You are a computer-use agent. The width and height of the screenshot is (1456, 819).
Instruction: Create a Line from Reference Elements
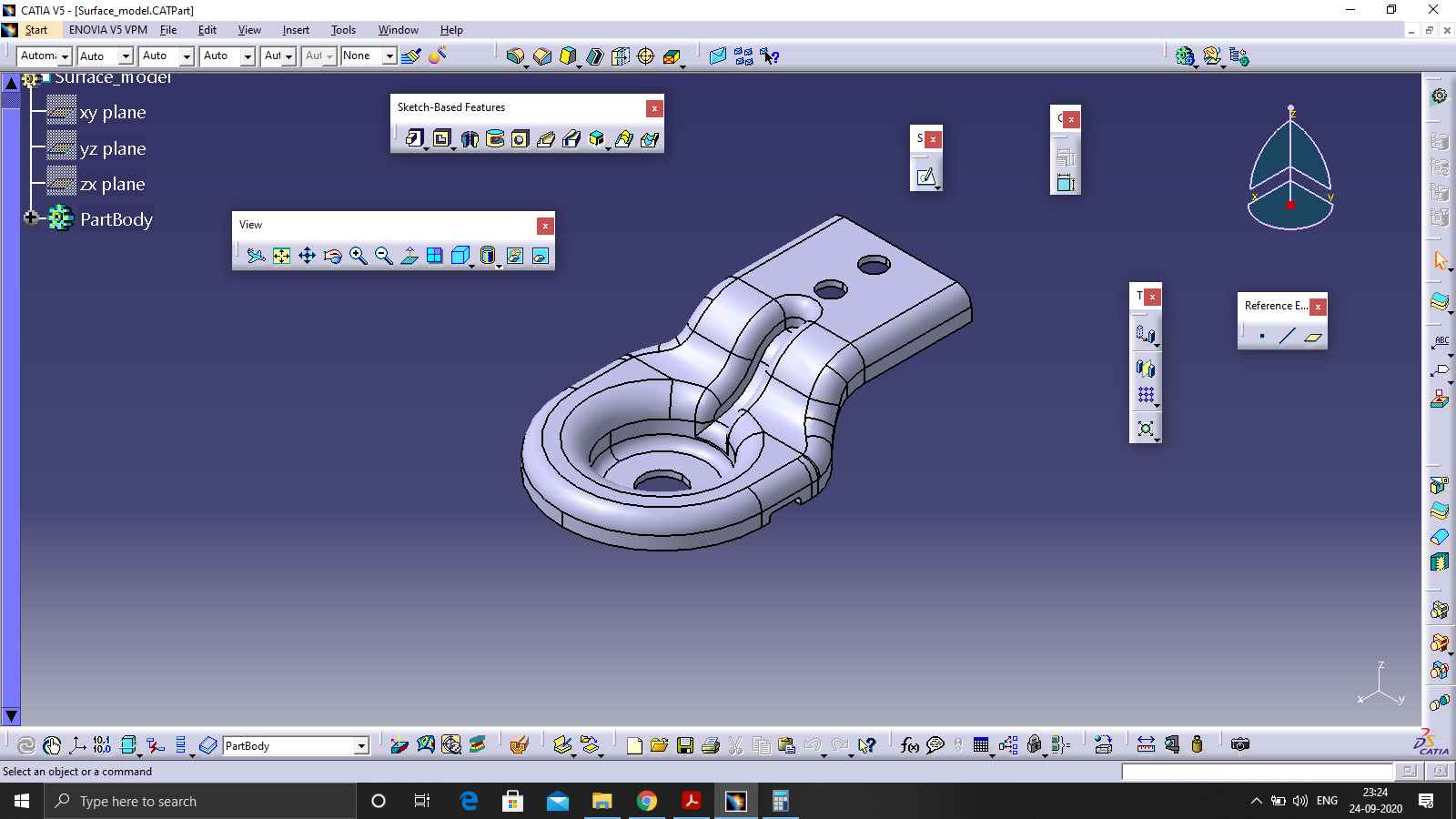point(1287,337)
